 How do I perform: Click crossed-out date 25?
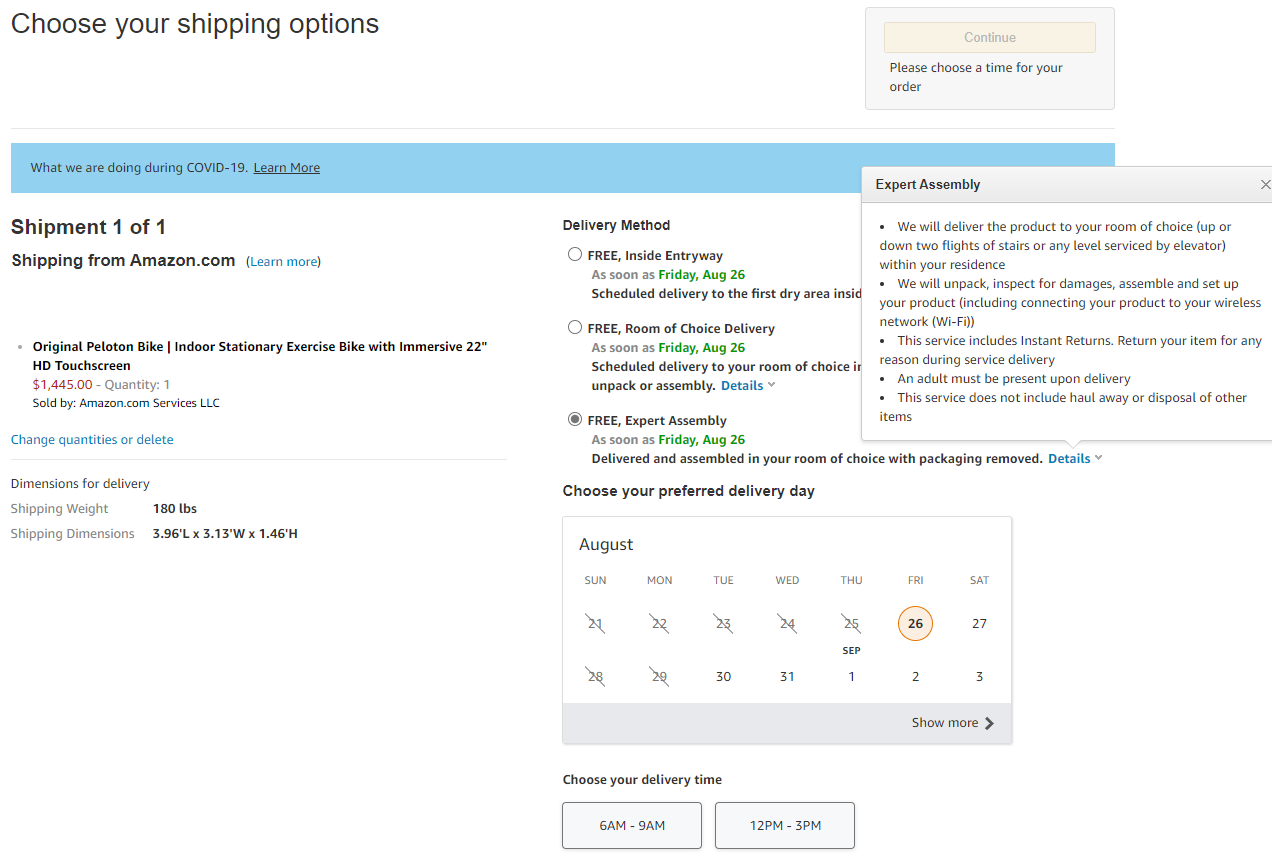click(851, 624)
